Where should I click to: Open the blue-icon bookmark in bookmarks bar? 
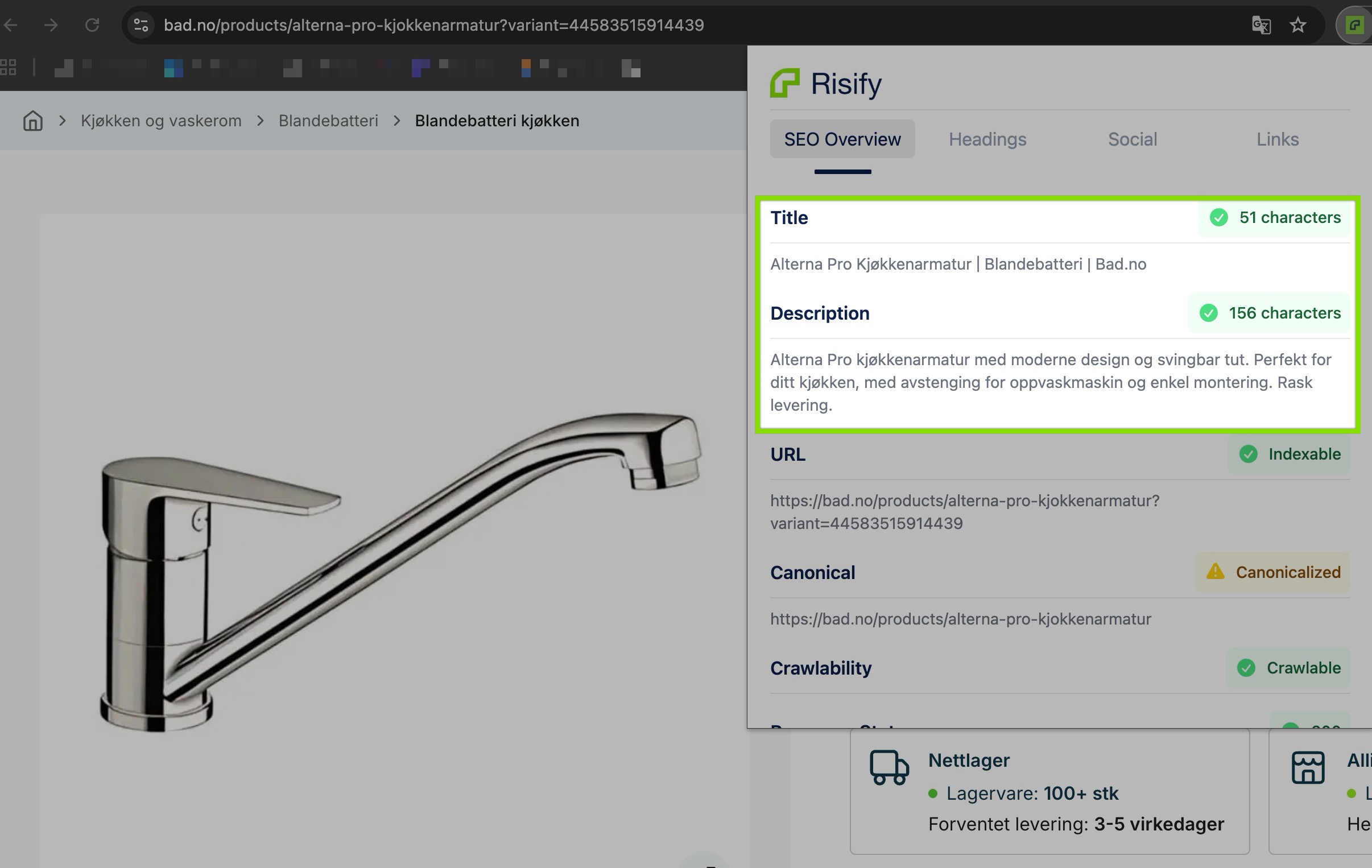pos(211,68)
